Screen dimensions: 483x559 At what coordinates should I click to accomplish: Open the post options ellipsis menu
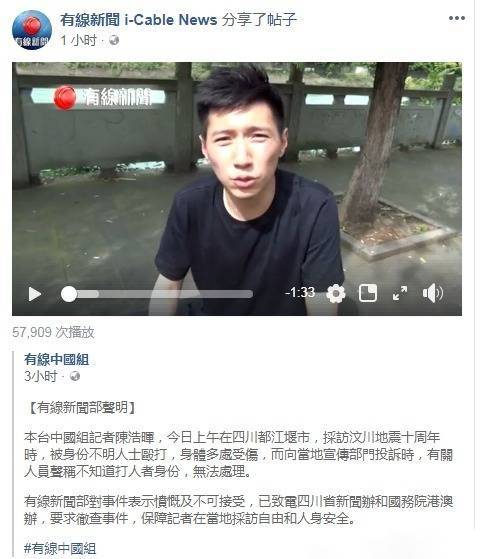tap(457, 18)
